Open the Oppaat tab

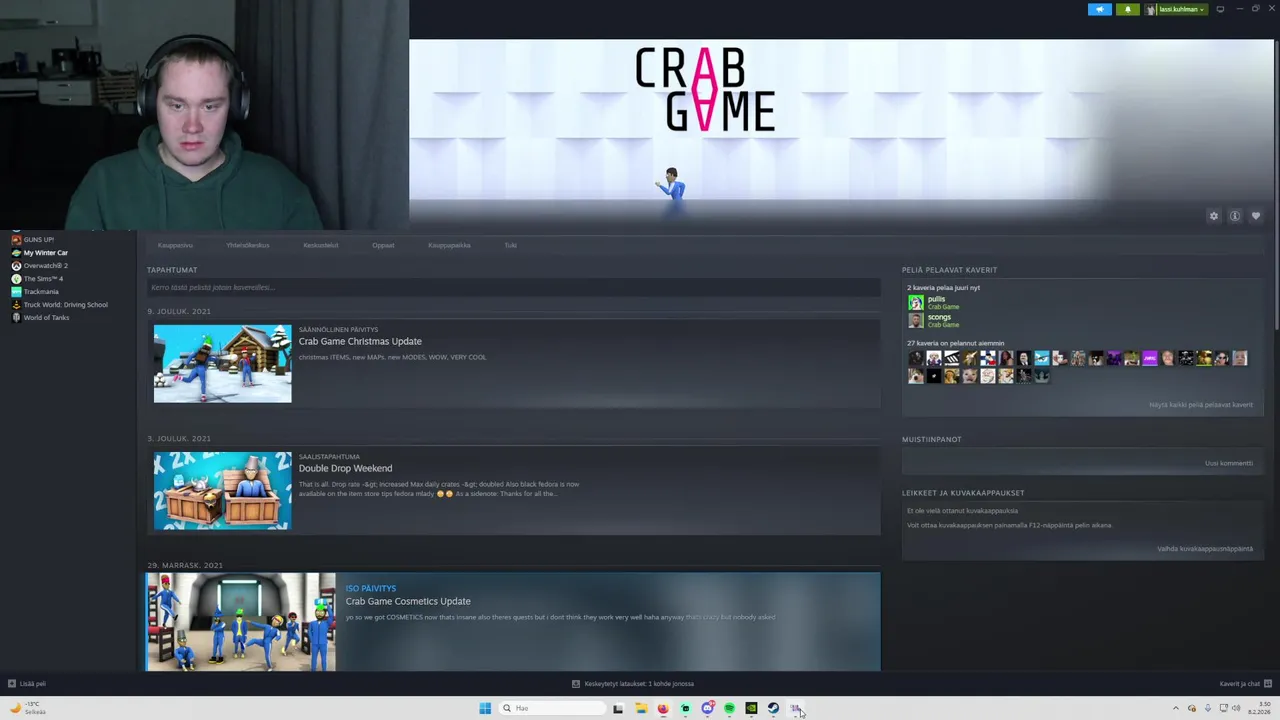383,245
